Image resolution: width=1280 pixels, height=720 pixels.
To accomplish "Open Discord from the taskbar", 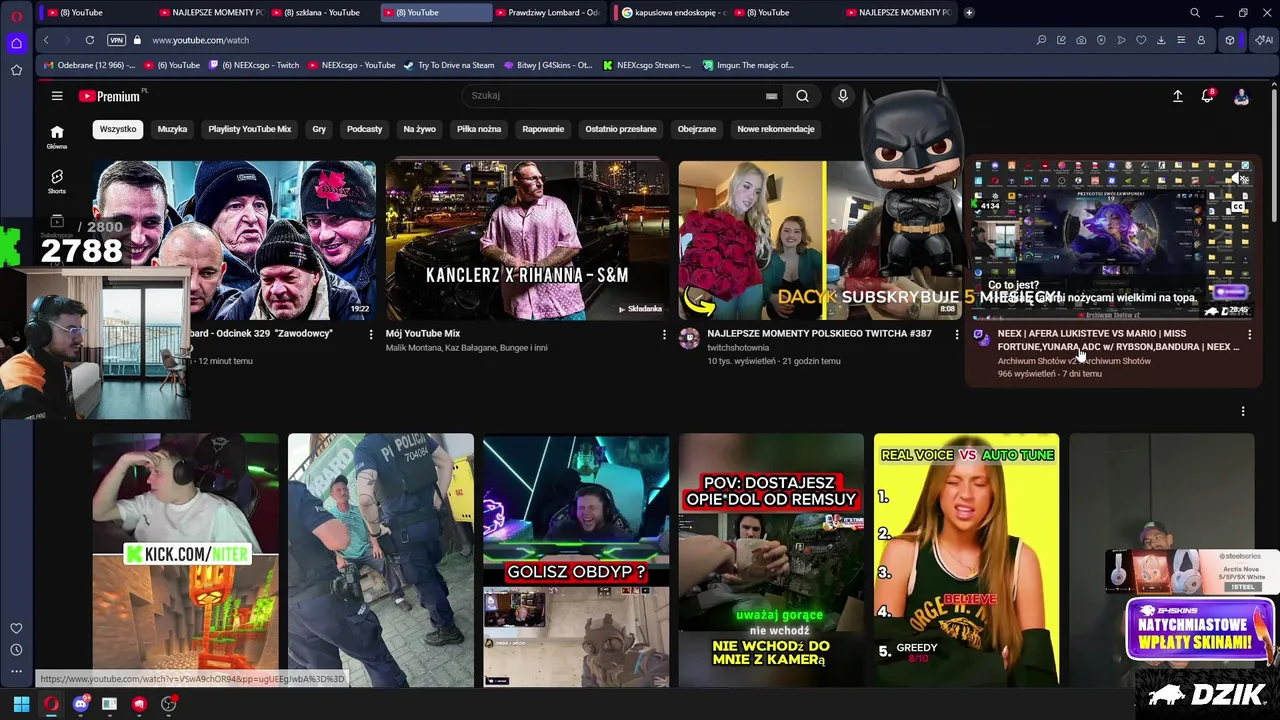I will [x=81, y=704].
